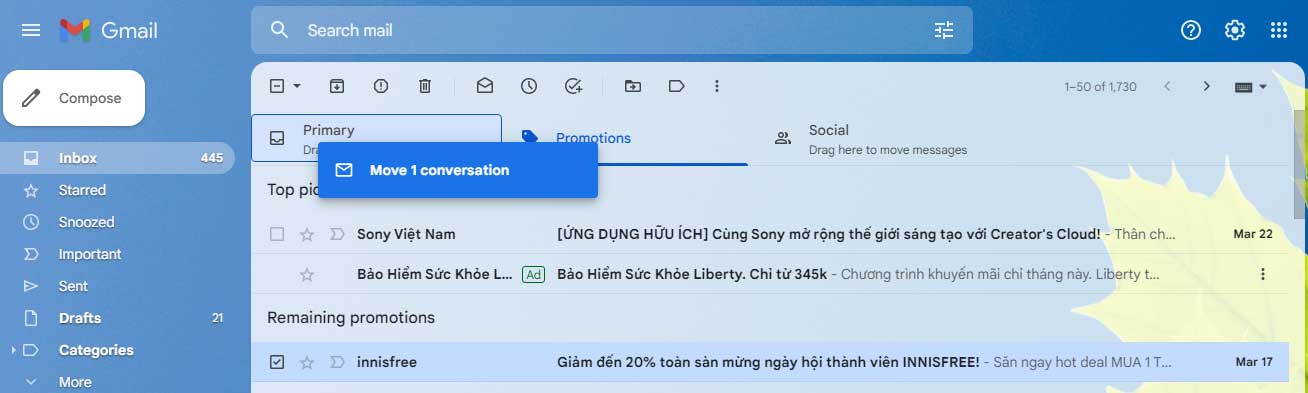Click the Labels icon in toolbar
The width and height of the screenshot is (1308, 393).
tap(677, 86)
